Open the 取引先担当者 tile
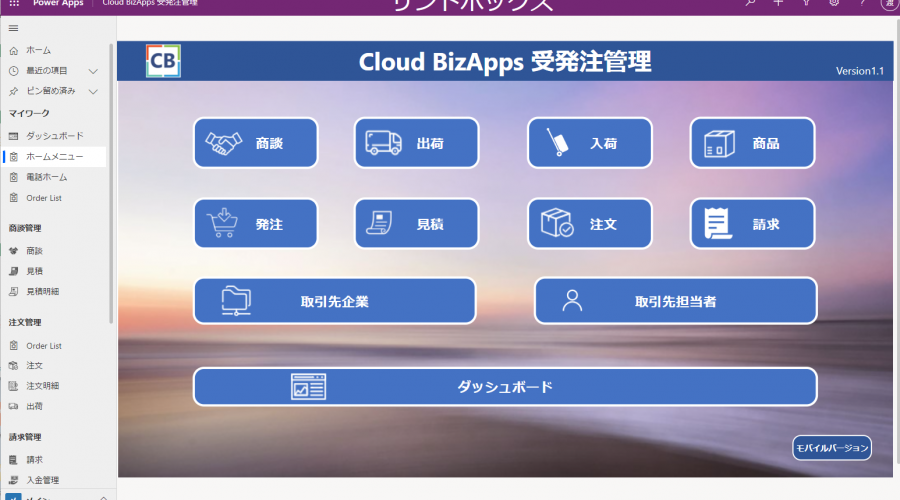This screenshot has width=900, height=500. point(676,301)
